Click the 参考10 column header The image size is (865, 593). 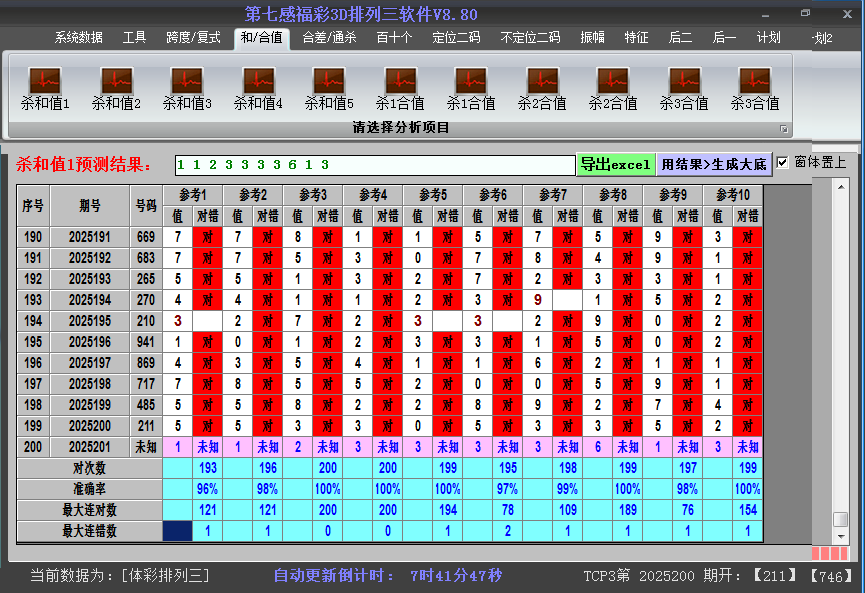pyautogui.click(x=733, y=195)
